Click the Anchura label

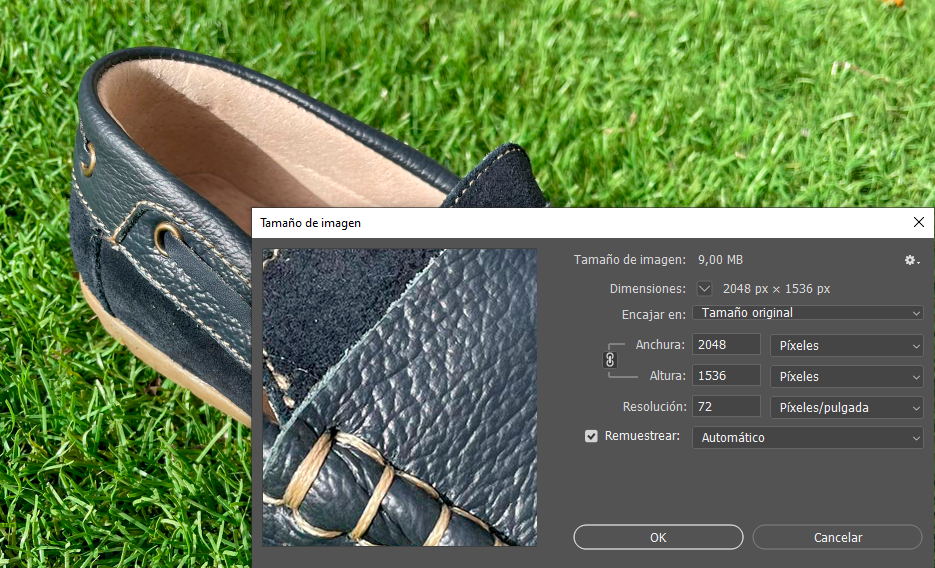click(x=660, y=344)
